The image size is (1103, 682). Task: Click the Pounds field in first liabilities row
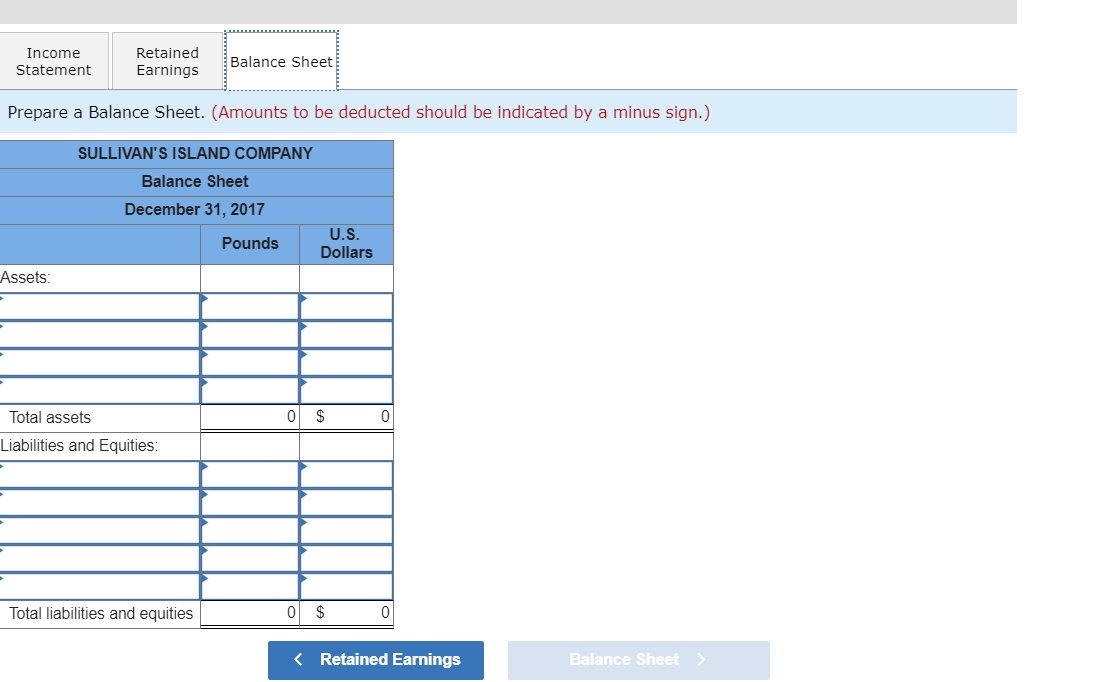250,475
